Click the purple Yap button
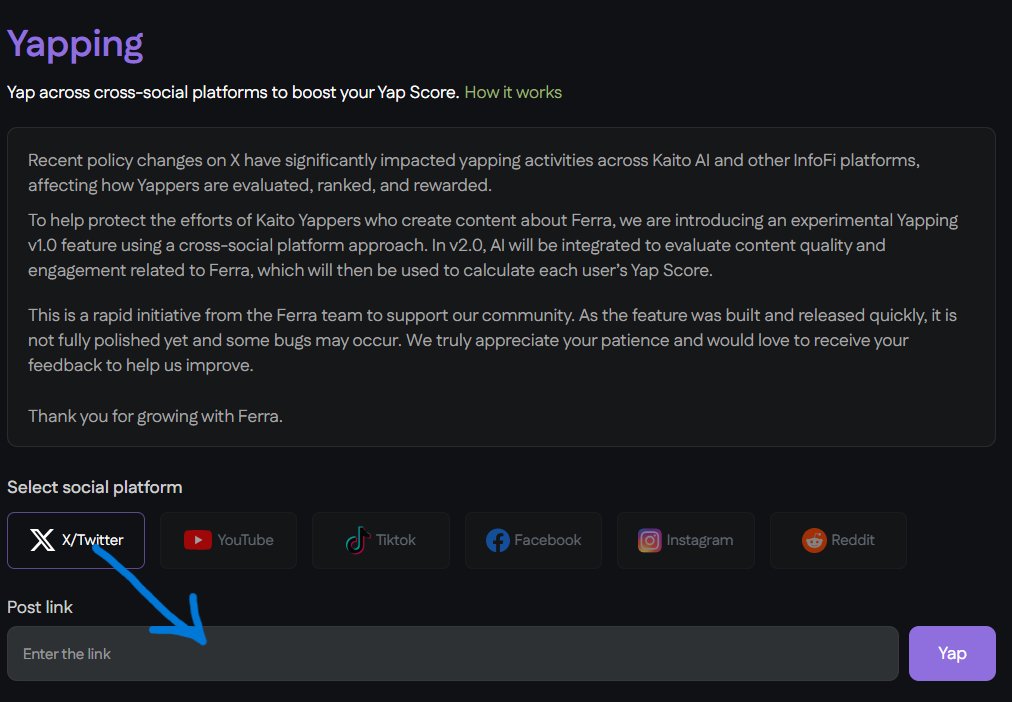The height and width of the screenshot is (702, 1012). [x=952, y=653]
